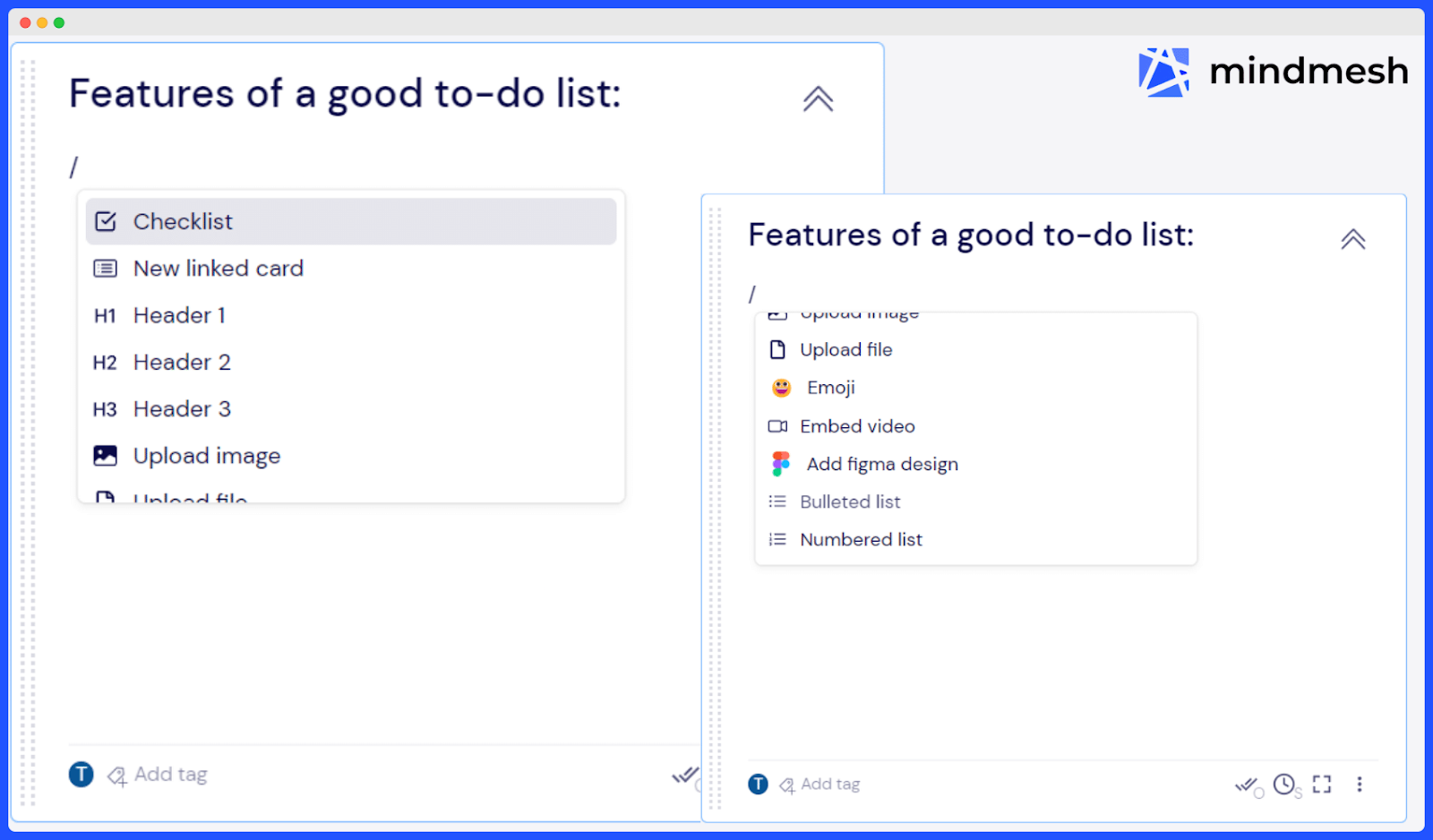Collapse the right card with double chevron
The image size is (1433, 840).
[x=1352, y=239]
